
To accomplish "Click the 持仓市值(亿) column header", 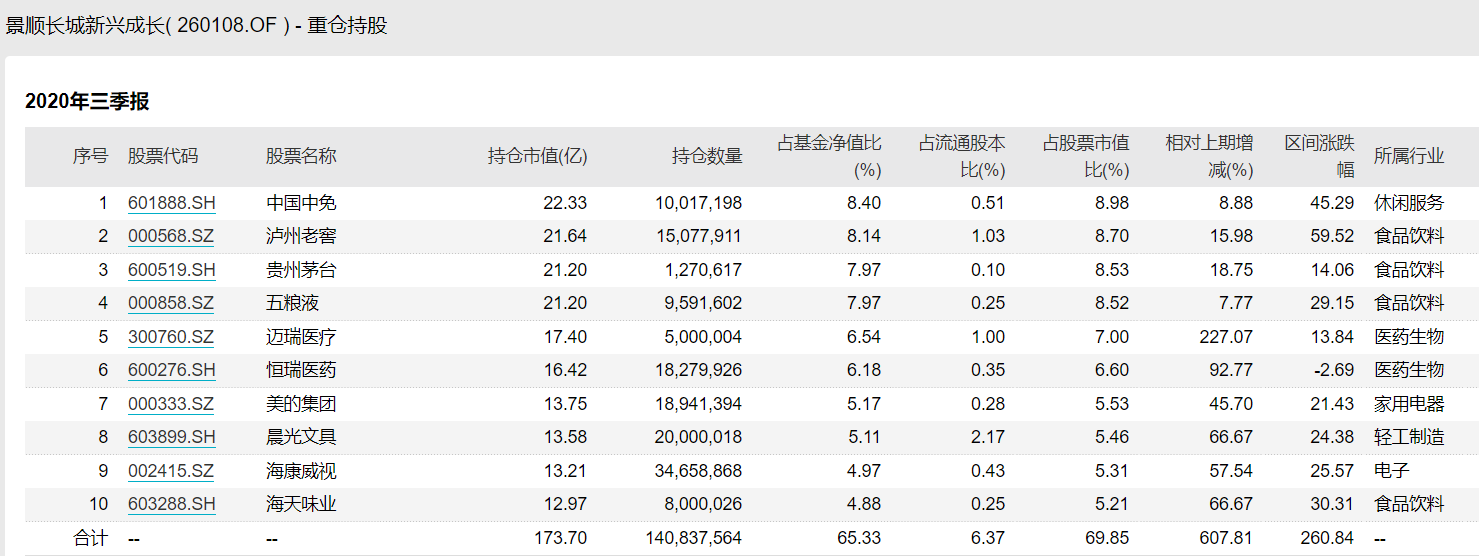I will (537, 156).
